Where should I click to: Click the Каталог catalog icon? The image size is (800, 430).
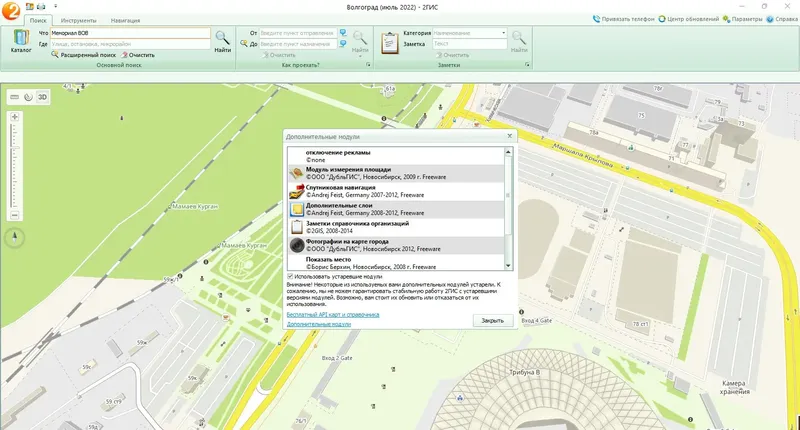21,41
